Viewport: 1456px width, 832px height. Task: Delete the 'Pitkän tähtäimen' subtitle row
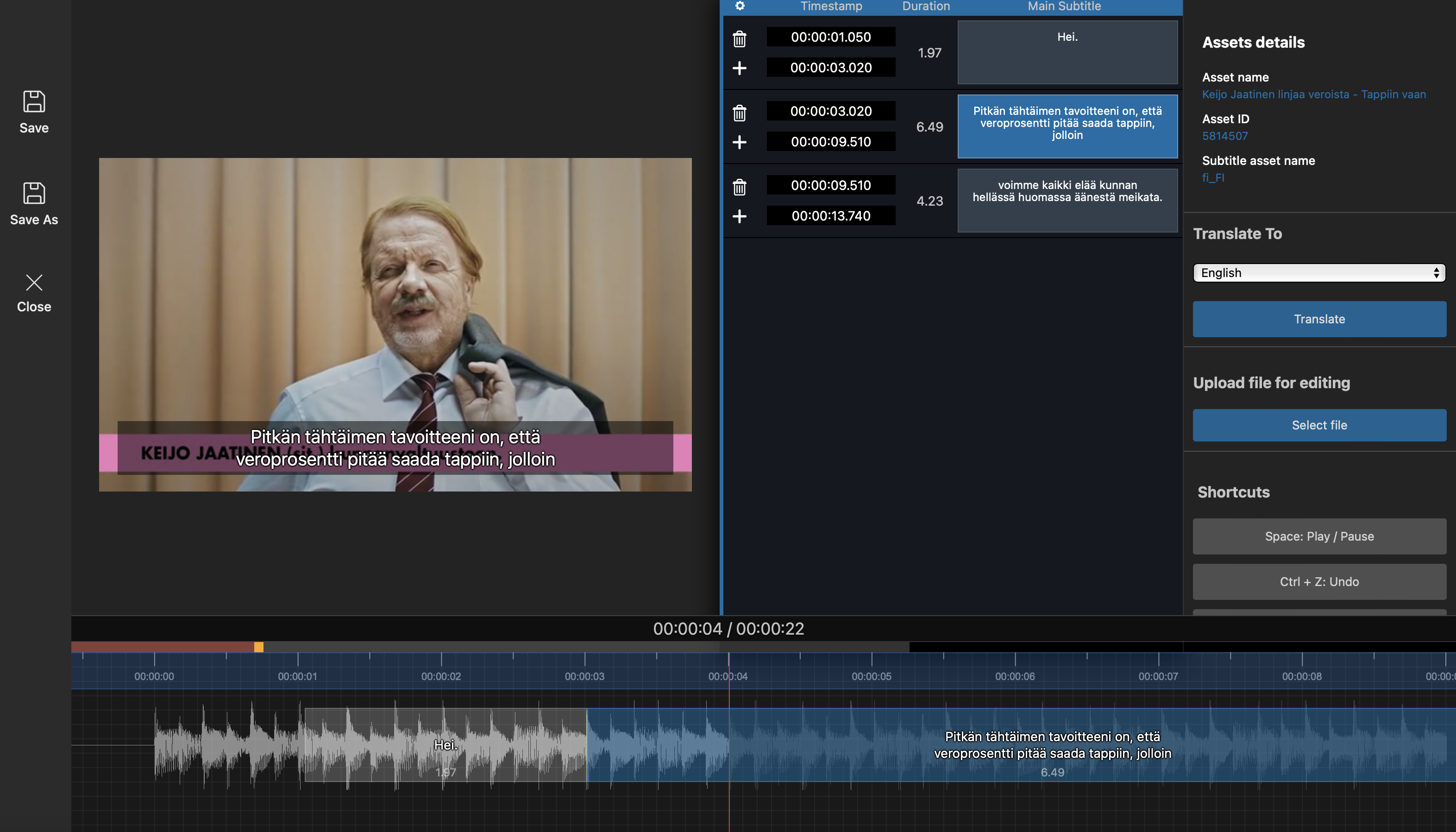[740, 113]
